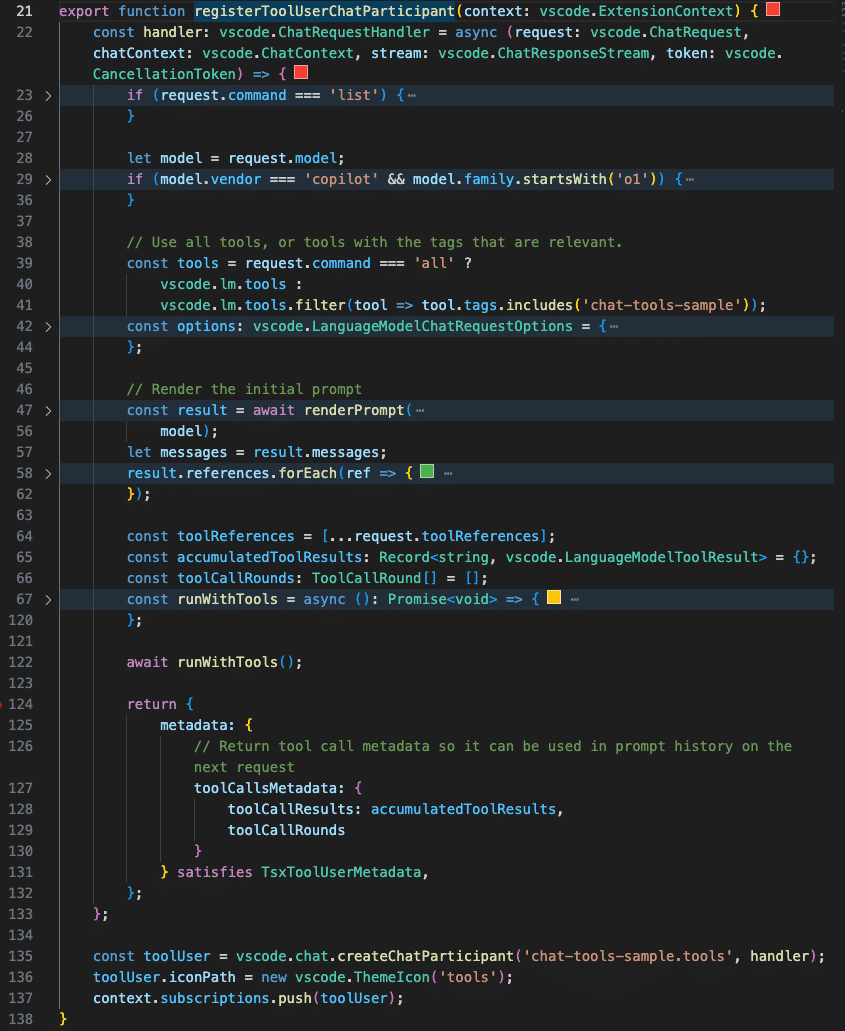Click line number 21 to select that line
Image resolution: width=845 pixels, height=1031 pixels.
pyautogui.click(x=25, y=10)
